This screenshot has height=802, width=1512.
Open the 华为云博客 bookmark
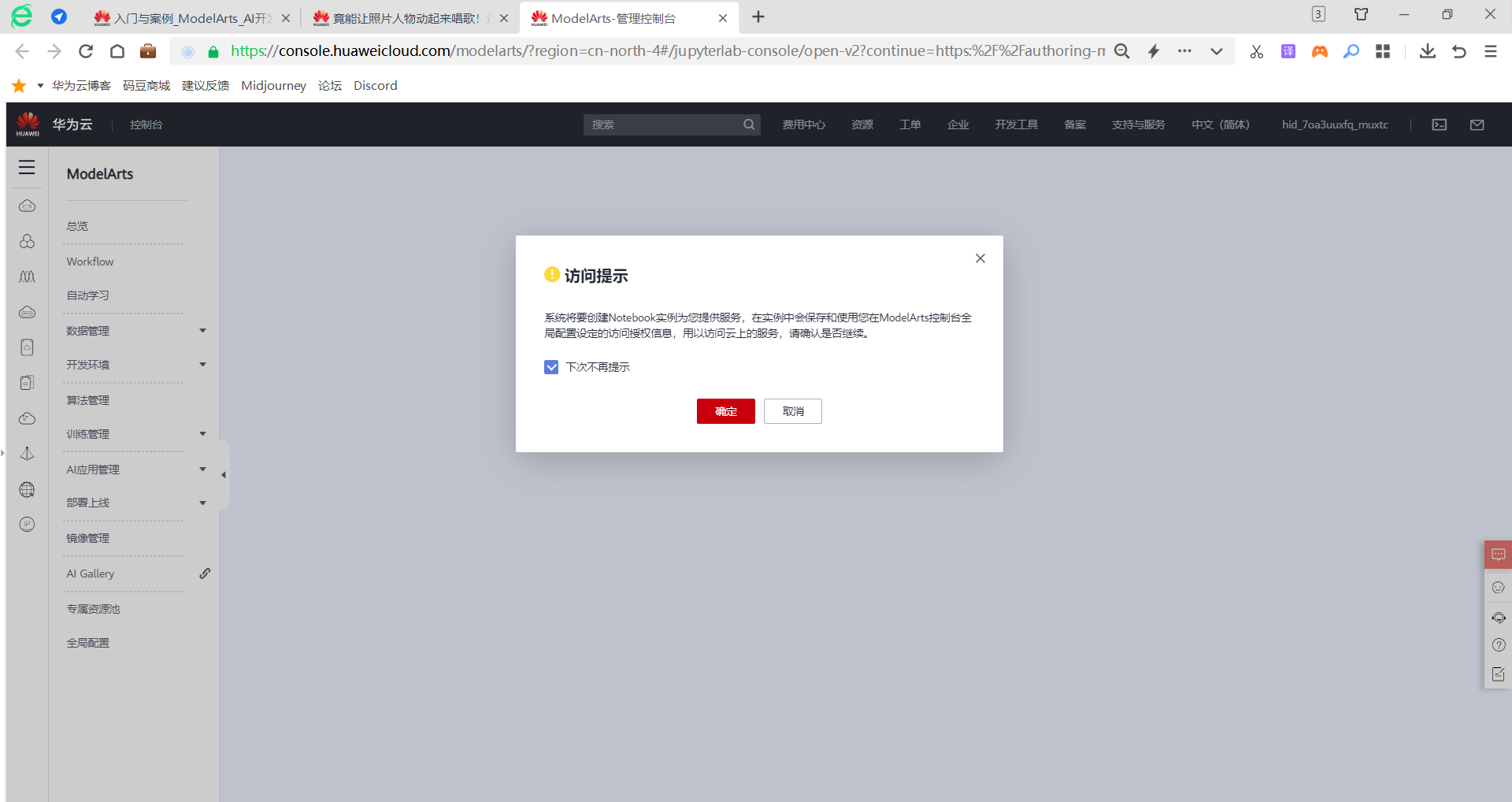point(81,85)
